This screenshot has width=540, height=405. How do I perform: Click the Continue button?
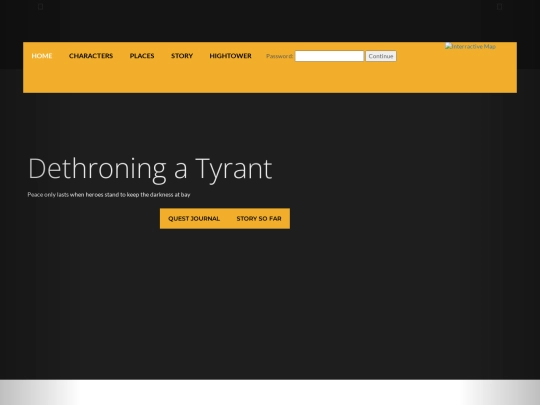click(x=381, y=56)
